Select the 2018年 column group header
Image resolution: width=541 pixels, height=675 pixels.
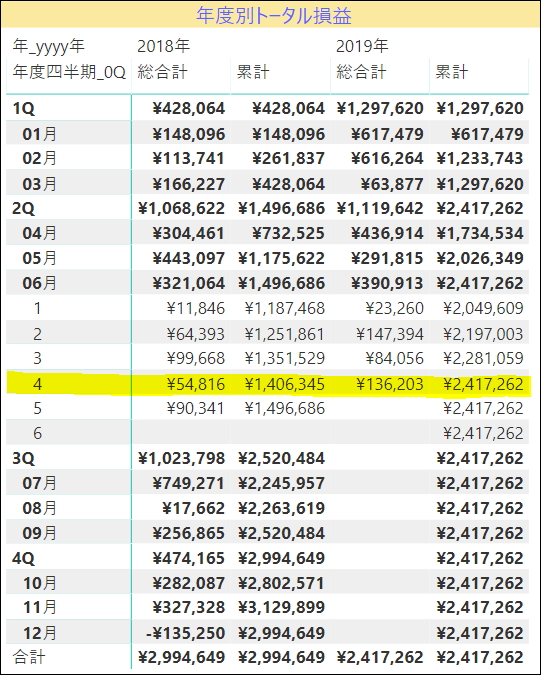pos(164,46)
